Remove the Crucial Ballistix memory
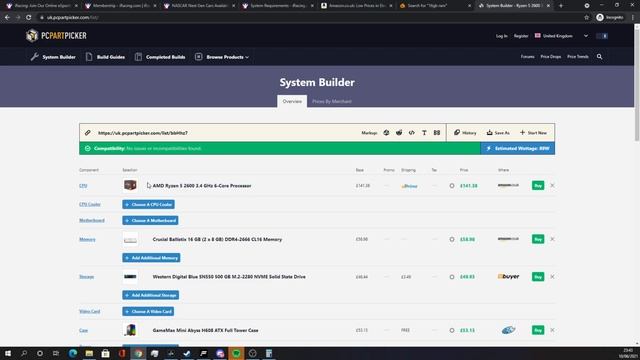The height and width of the screenshot is (360, 640). point(552,239)
